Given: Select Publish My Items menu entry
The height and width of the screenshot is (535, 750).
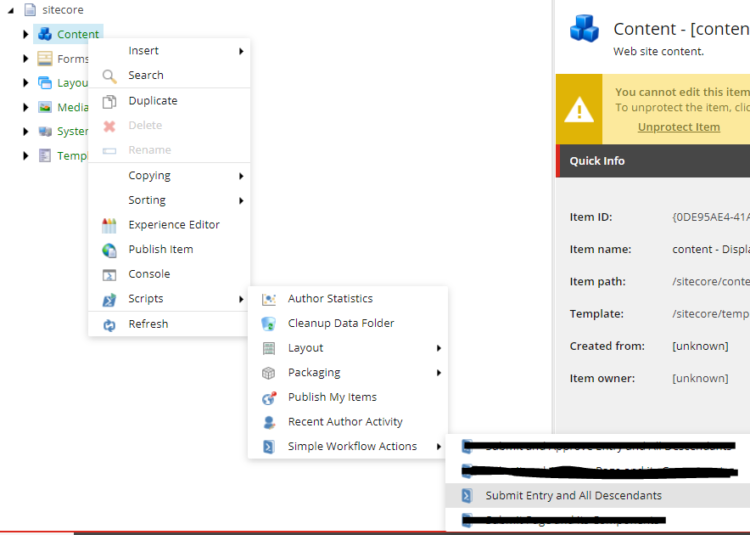Looking at the screenshot, I should tap(332, 397).
